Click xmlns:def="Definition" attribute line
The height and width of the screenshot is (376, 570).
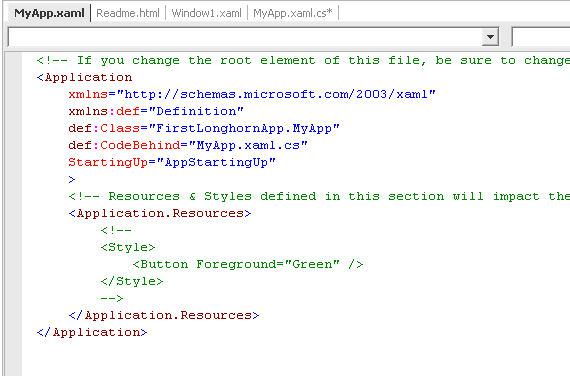(156, 111)
